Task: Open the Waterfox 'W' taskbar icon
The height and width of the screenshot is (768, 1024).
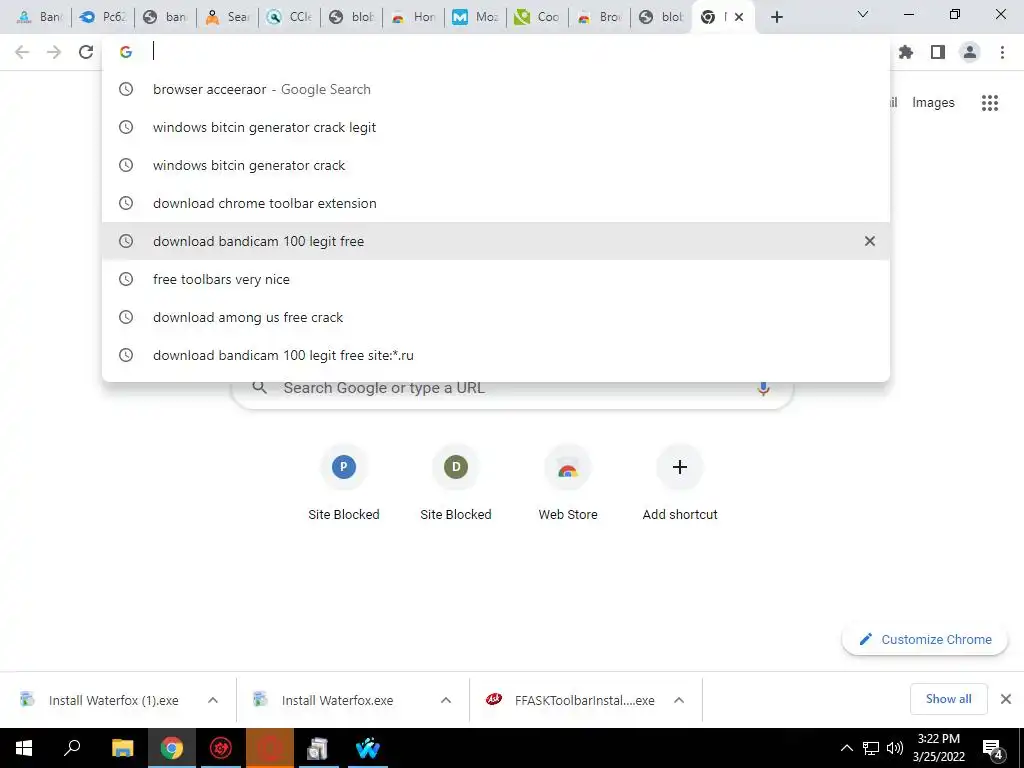Action: pyautogui.click(x=368, y=748)
